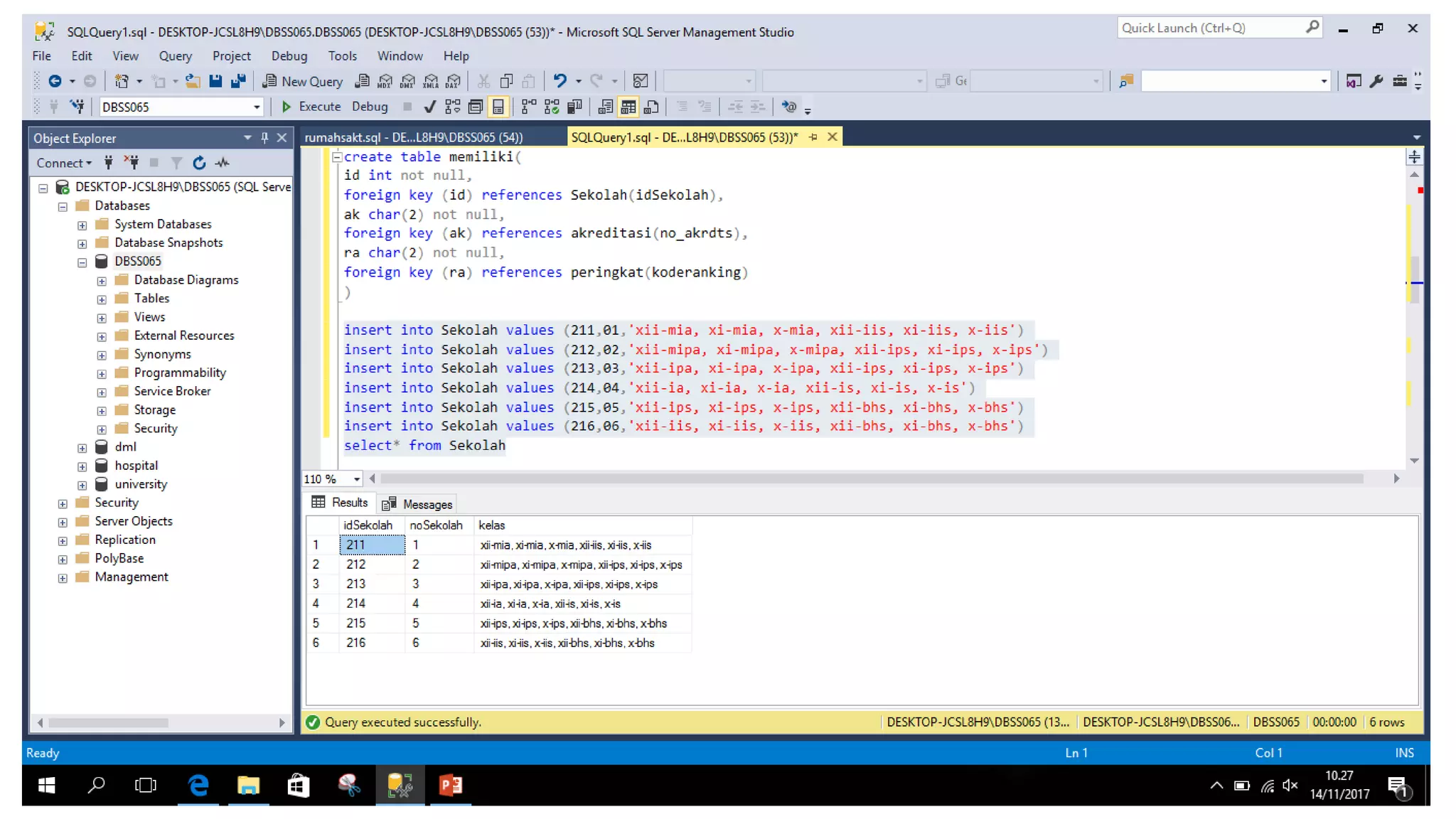Click the Save All icon
This screenshot has height=819, width=1456.
tap(238, 81)
